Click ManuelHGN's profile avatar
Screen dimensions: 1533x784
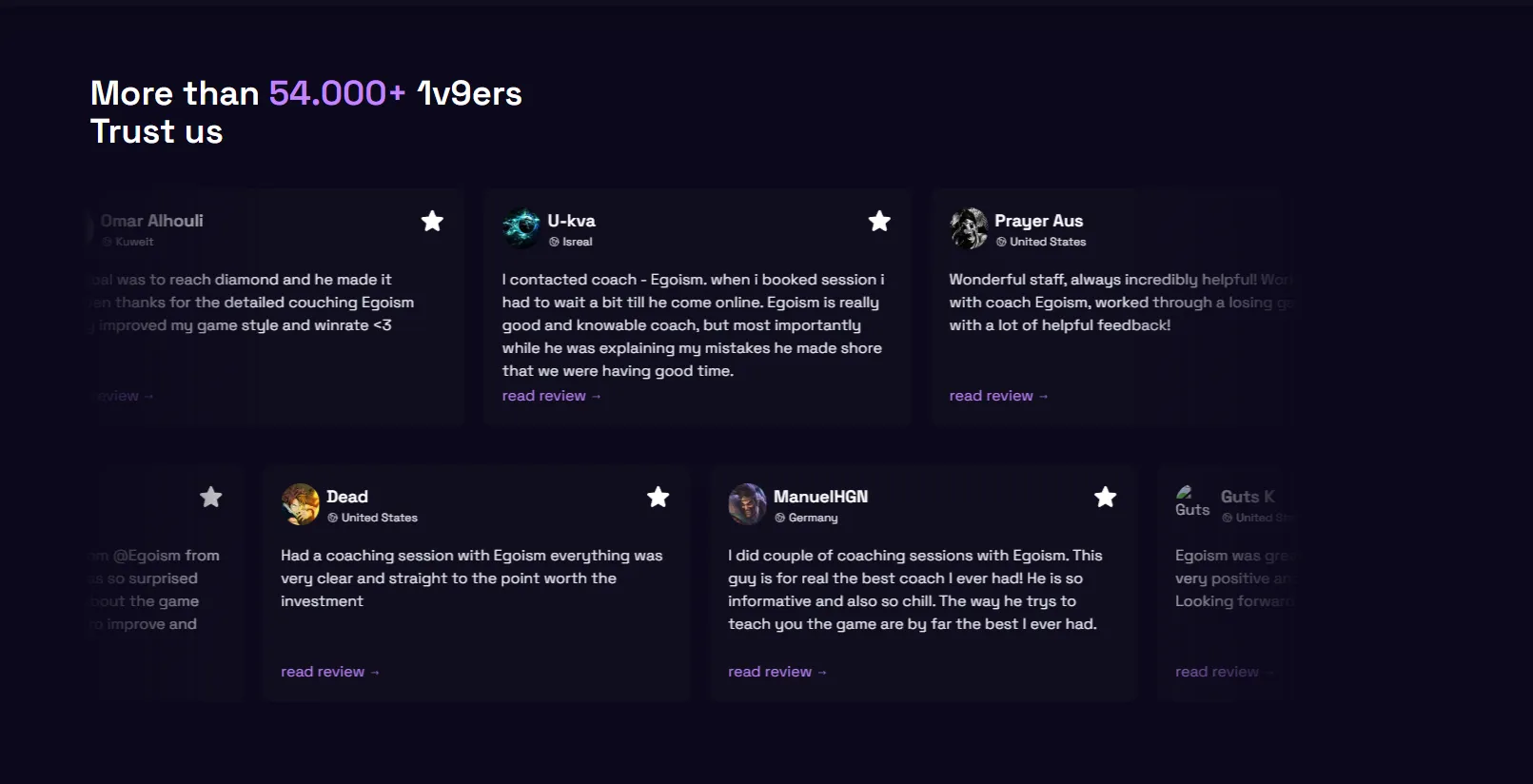click(747, 504)
